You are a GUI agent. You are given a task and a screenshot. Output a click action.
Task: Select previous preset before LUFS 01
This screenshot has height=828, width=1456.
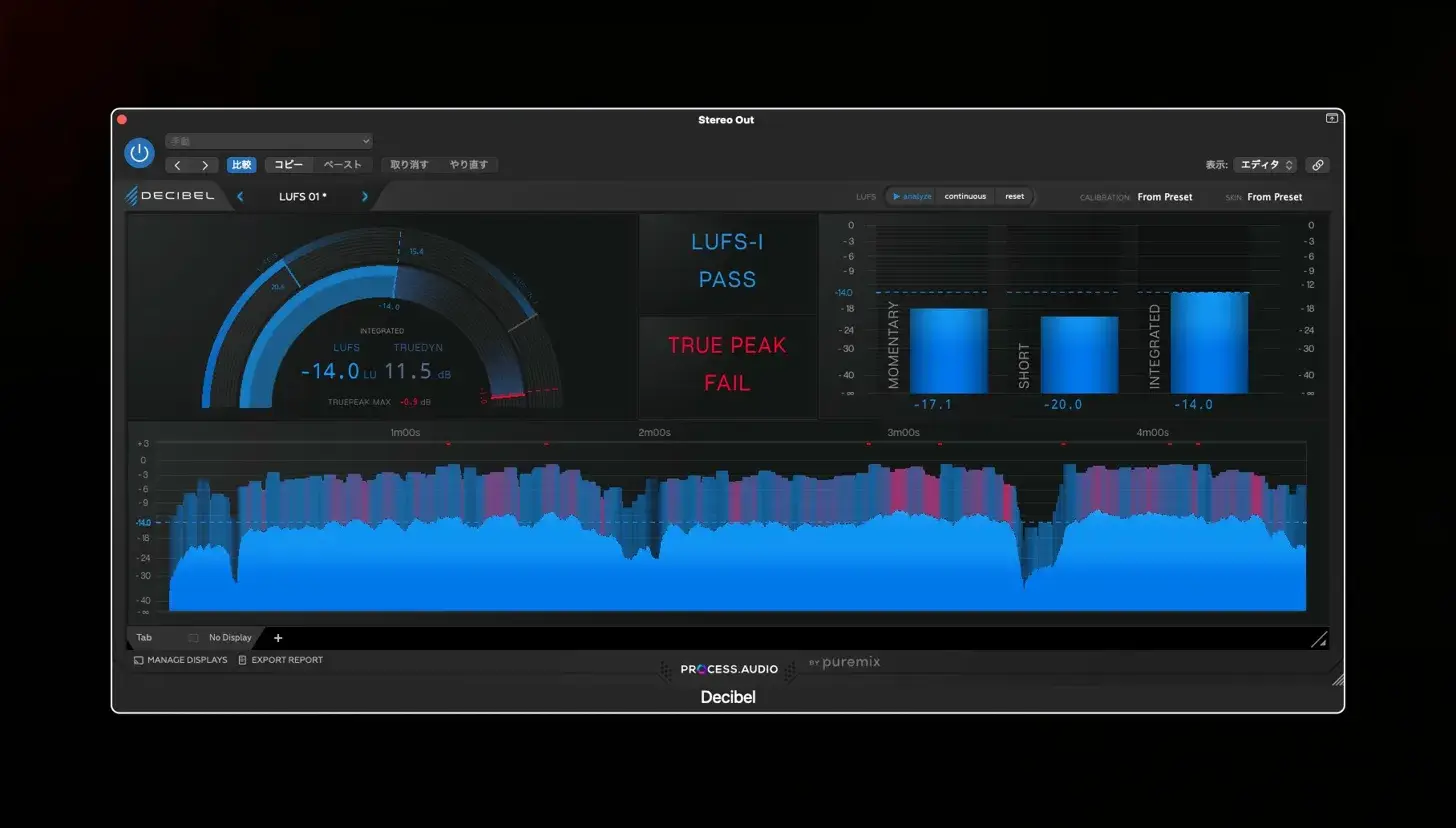(x=240, y=197)
